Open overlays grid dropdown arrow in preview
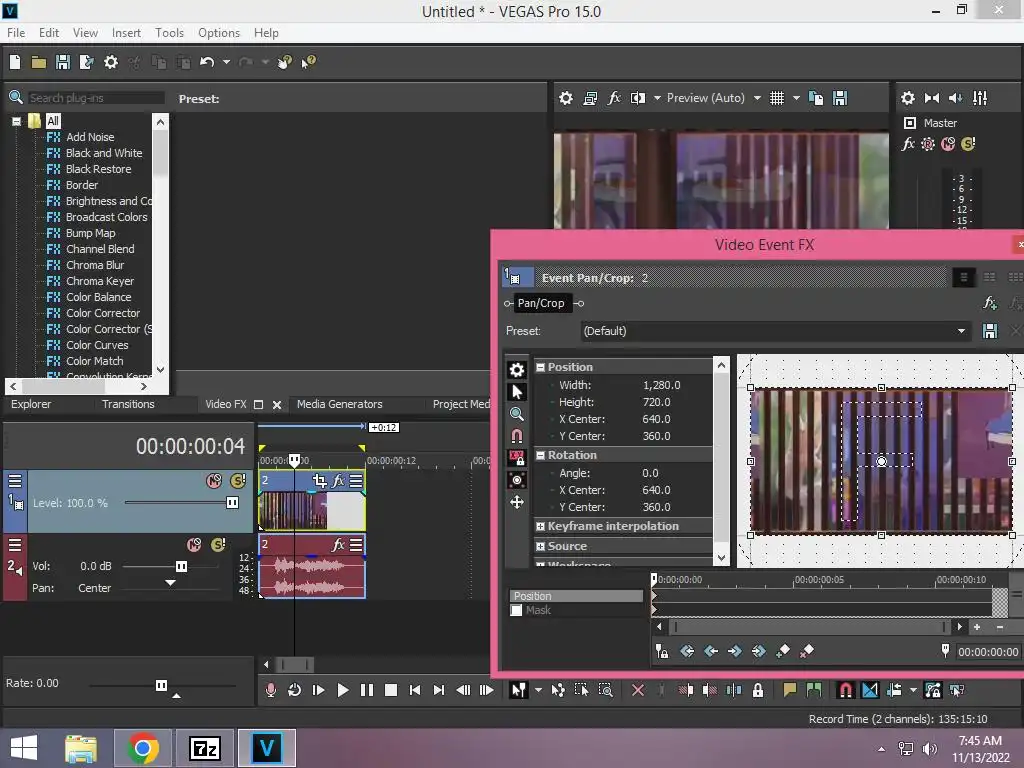1024x768 pixels. pyautogui.click(x=796, y=98)
